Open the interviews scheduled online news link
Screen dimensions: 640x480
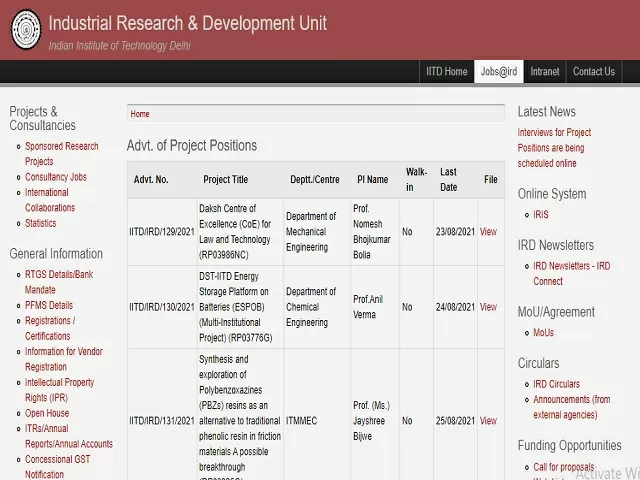(554, 148)
